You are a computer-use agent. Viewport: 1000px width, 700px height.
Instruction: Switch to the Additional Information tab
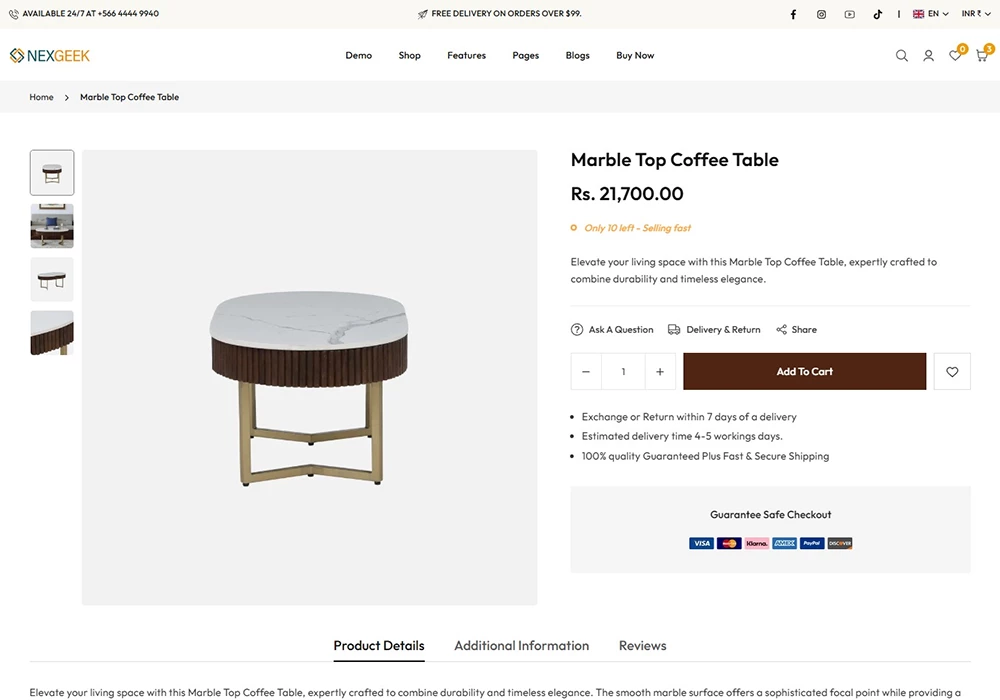pos(521,646)
